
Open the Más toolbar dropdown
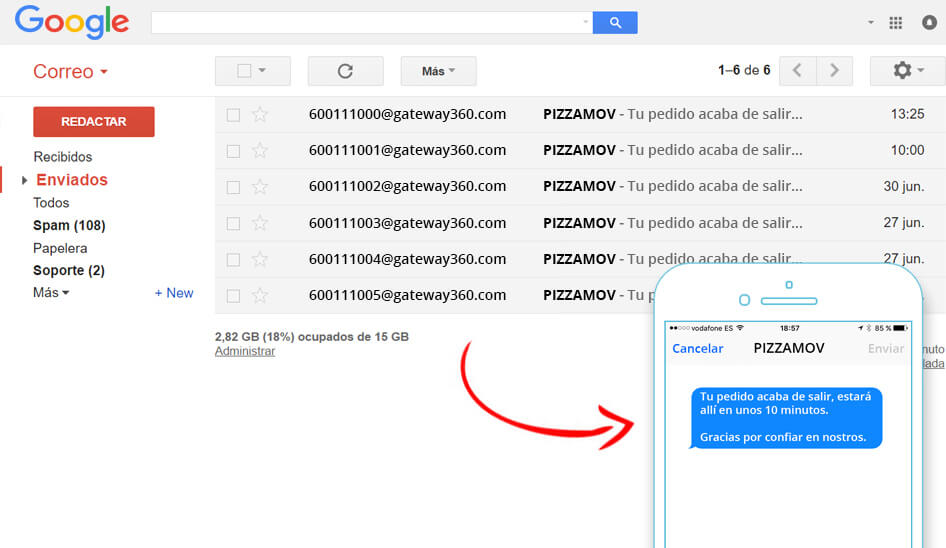[x=439, y=71]
